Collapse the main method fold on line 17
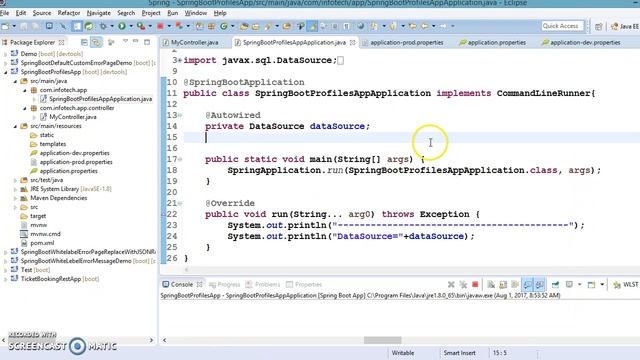Screen dimensions: 640x360 [180, 159]
